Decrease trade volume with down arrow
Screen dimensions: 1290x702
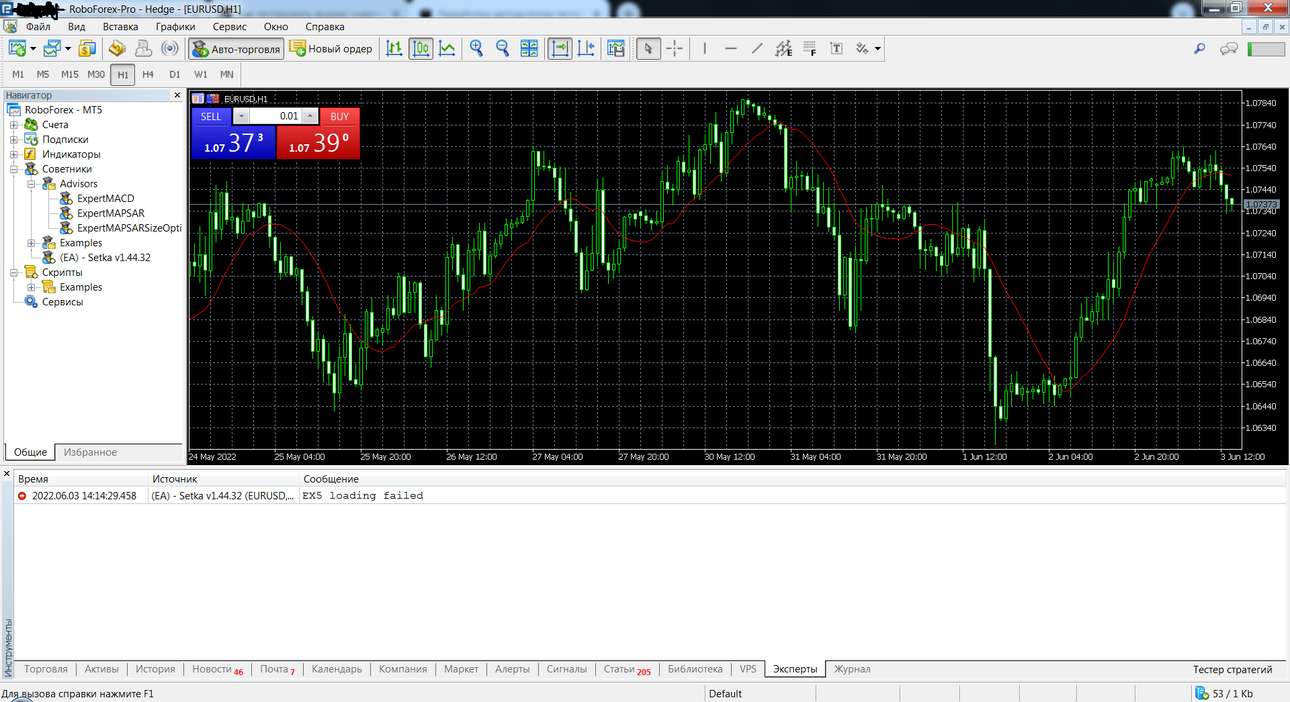(x=240, y=116)
